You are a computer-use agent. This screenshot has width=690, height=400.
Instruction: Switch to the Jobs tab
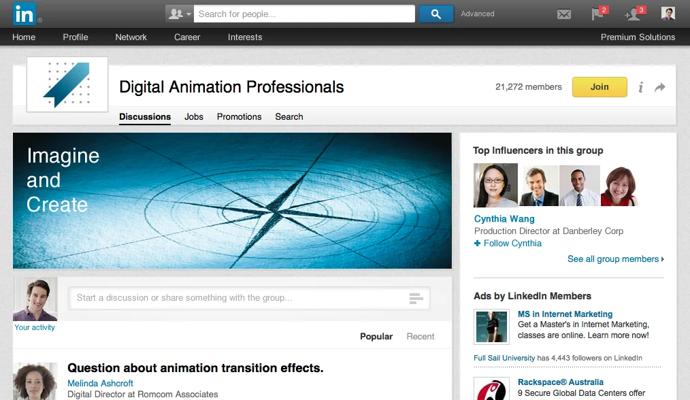click(194, 117)
